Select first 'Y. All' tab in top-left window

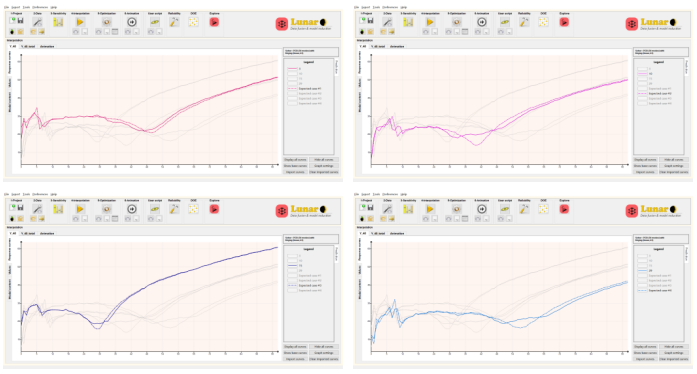pyautogui.click(x=12, y=46)
